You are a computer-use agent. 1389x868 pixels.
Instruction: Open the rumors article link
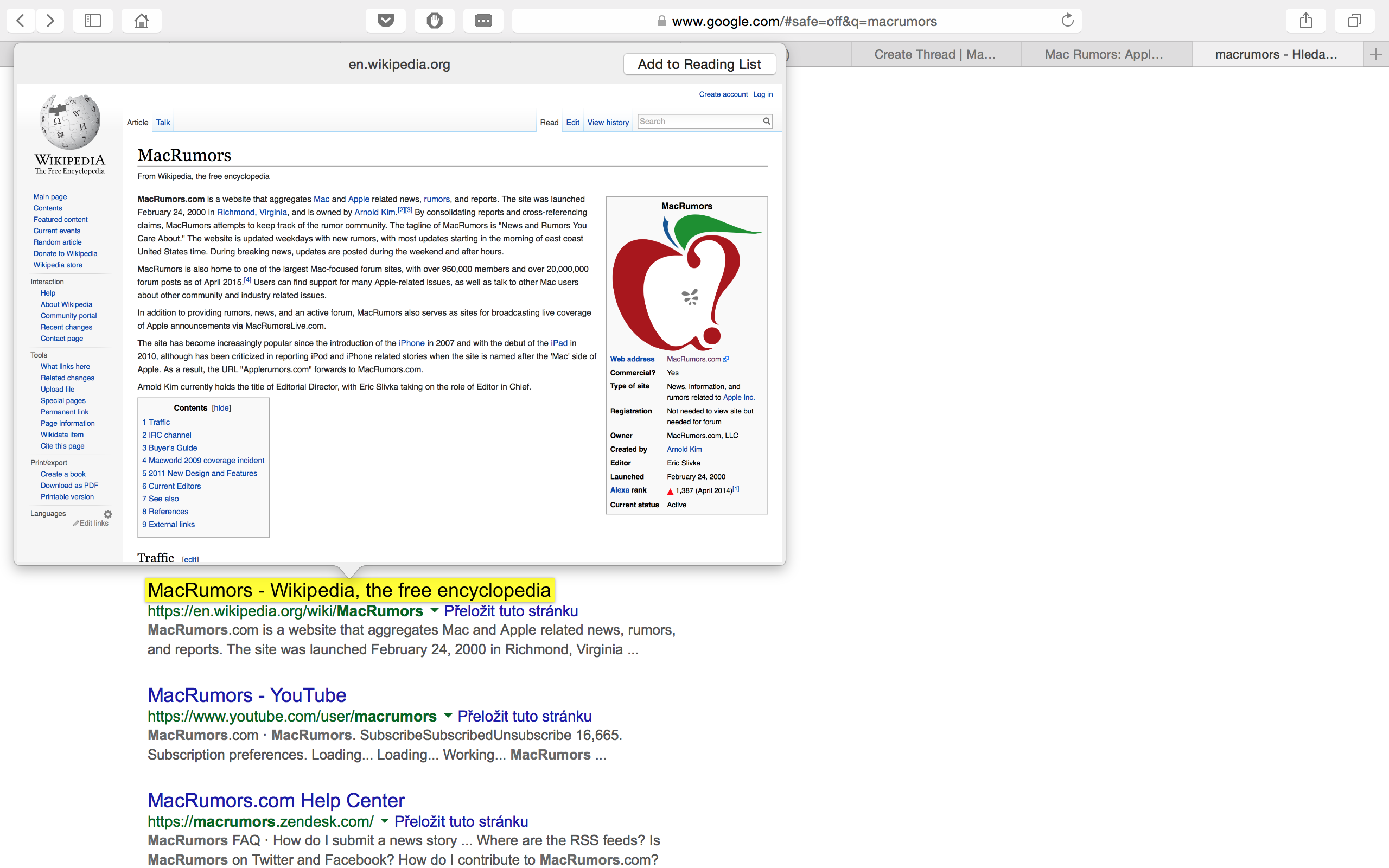pyautogui.click(x=437, y=199)
